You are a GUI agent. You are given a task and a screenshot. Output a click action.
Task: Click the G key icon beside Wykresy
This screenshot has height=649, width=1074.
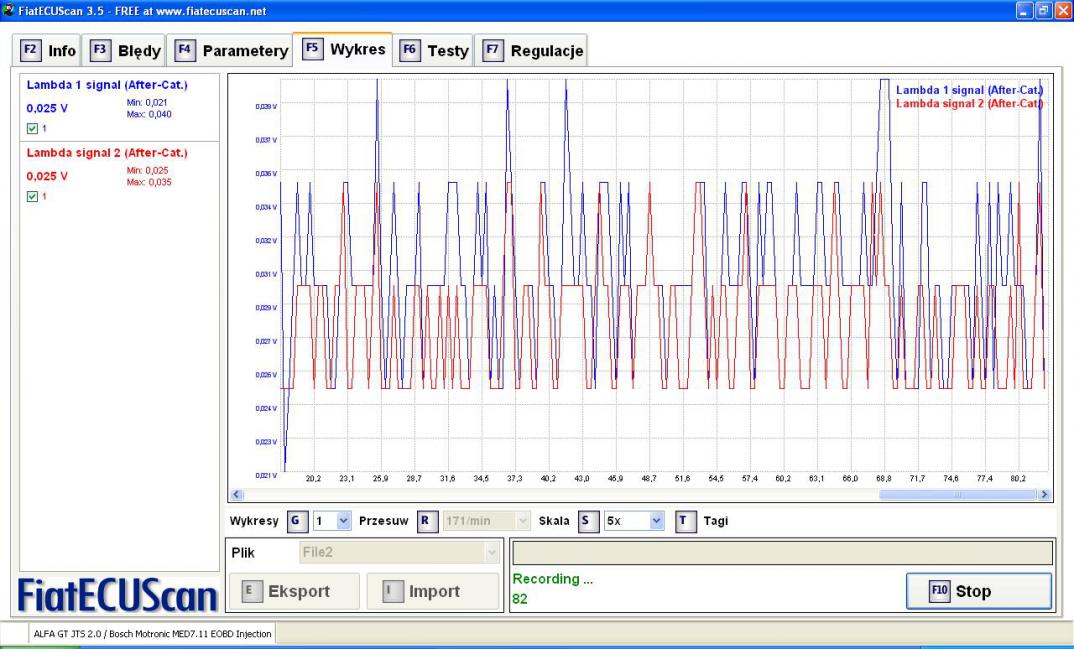point(296,521)
